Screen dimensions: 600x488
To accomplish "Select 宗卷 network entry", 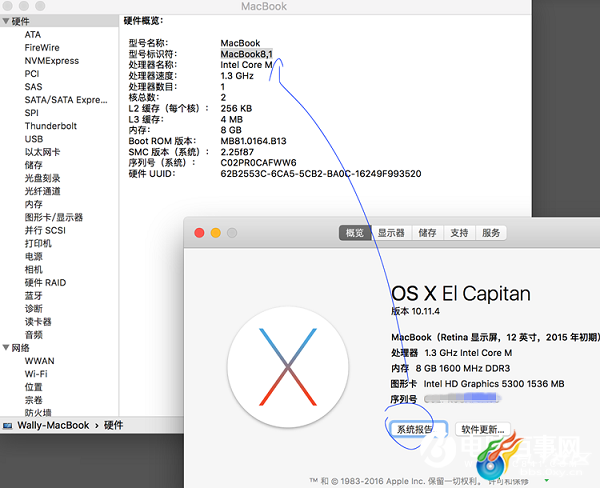I will 34,400.
